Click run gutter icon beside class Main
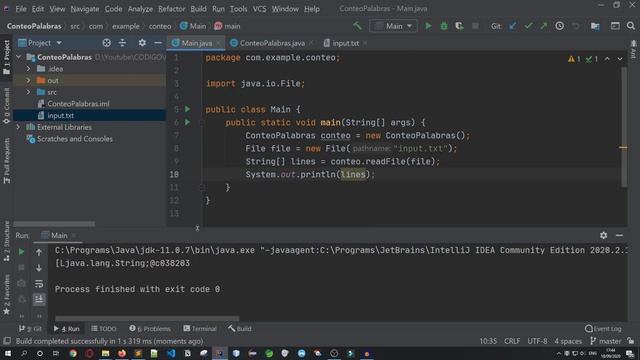The height and width of the screenshot is (360, 640). 187,109
